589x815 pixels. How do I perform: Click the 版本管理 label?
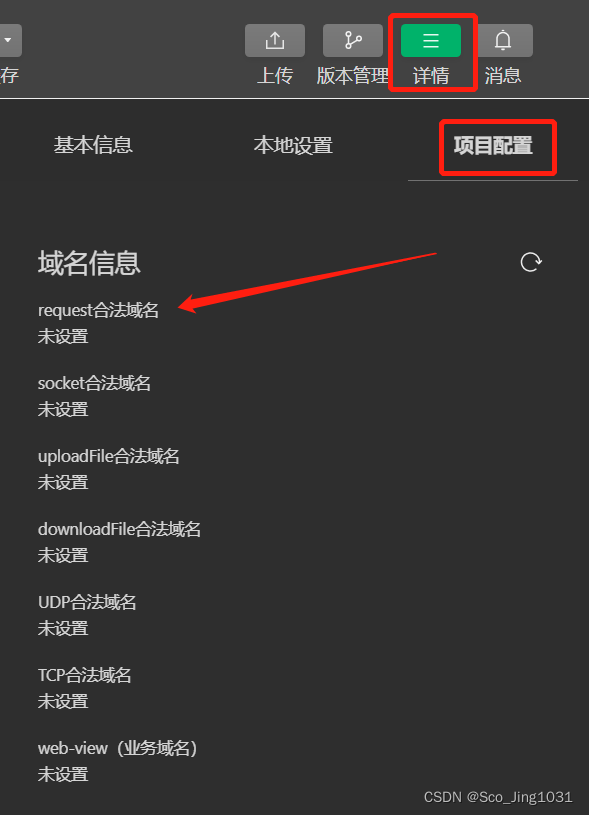point(352,76)
